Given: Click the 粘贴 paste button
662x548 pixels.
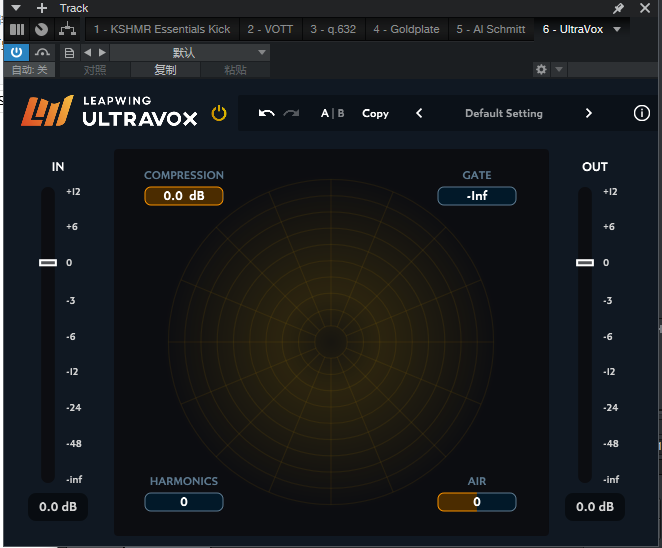Looking at the screenshot, I should coord(235,70).
